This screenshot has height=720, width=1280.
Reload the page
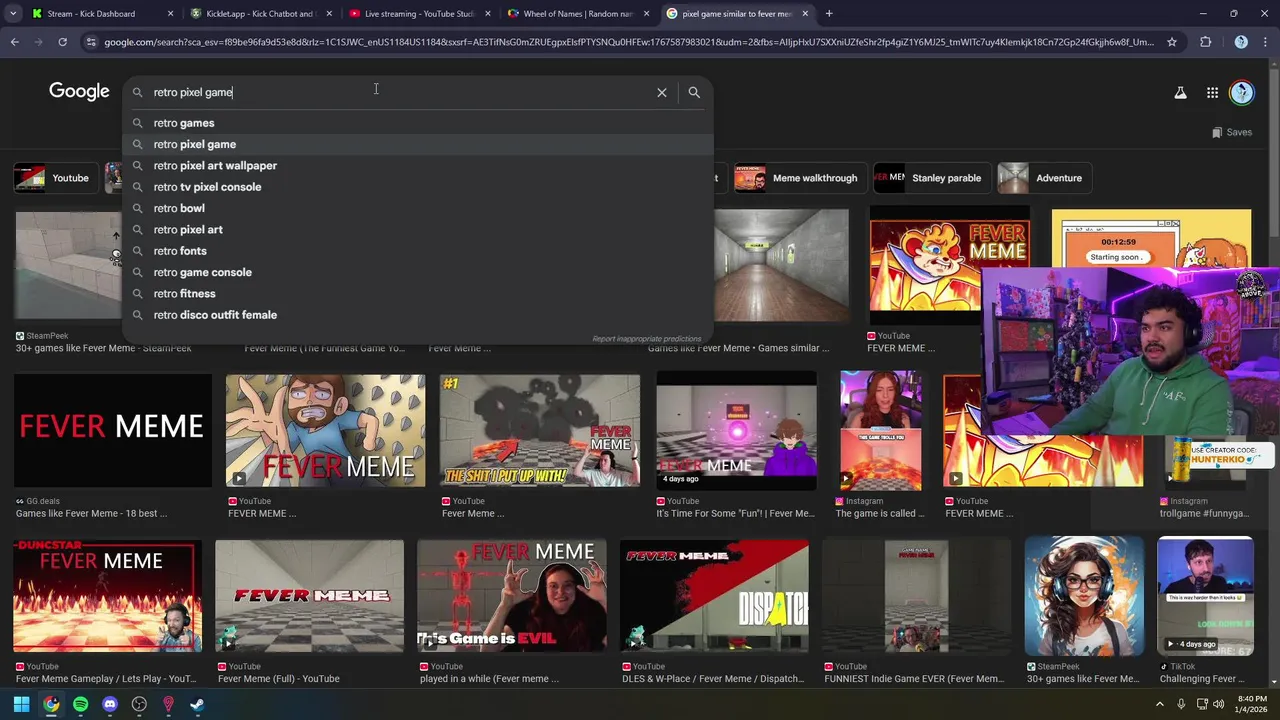pyautogui.click(x=62, y=42)
